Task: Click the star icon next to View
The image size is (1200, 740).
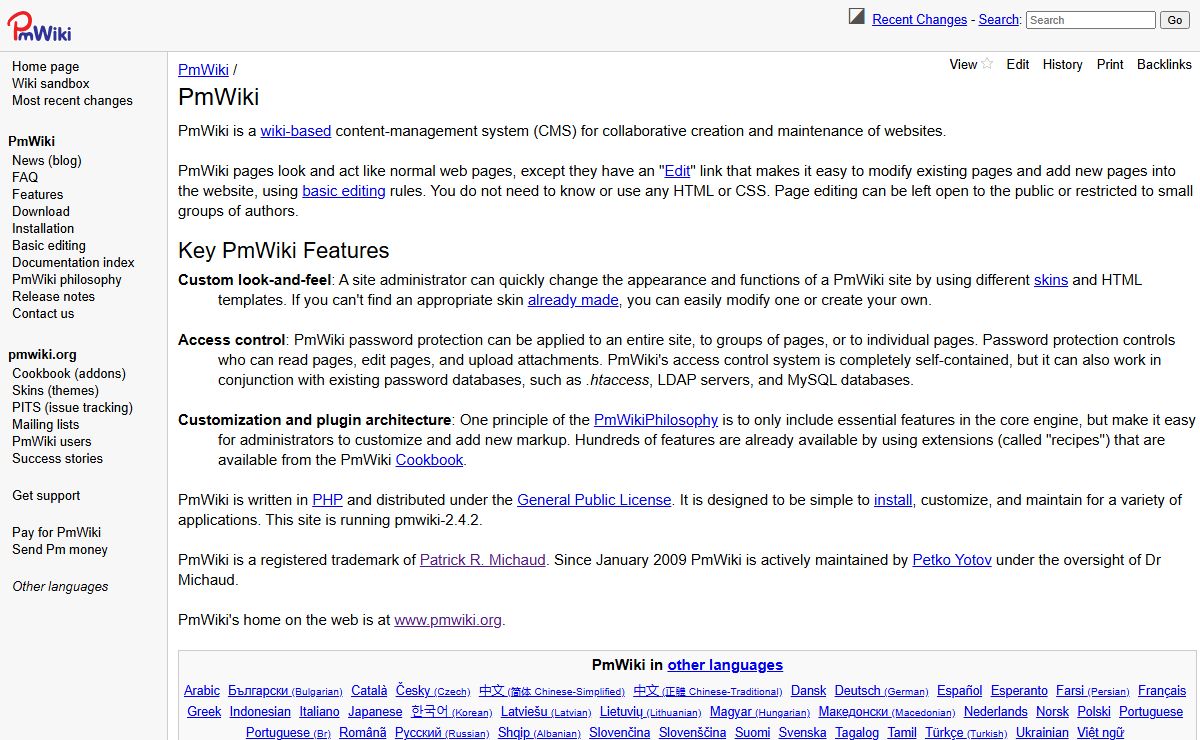Action: (x=987, y=64)
